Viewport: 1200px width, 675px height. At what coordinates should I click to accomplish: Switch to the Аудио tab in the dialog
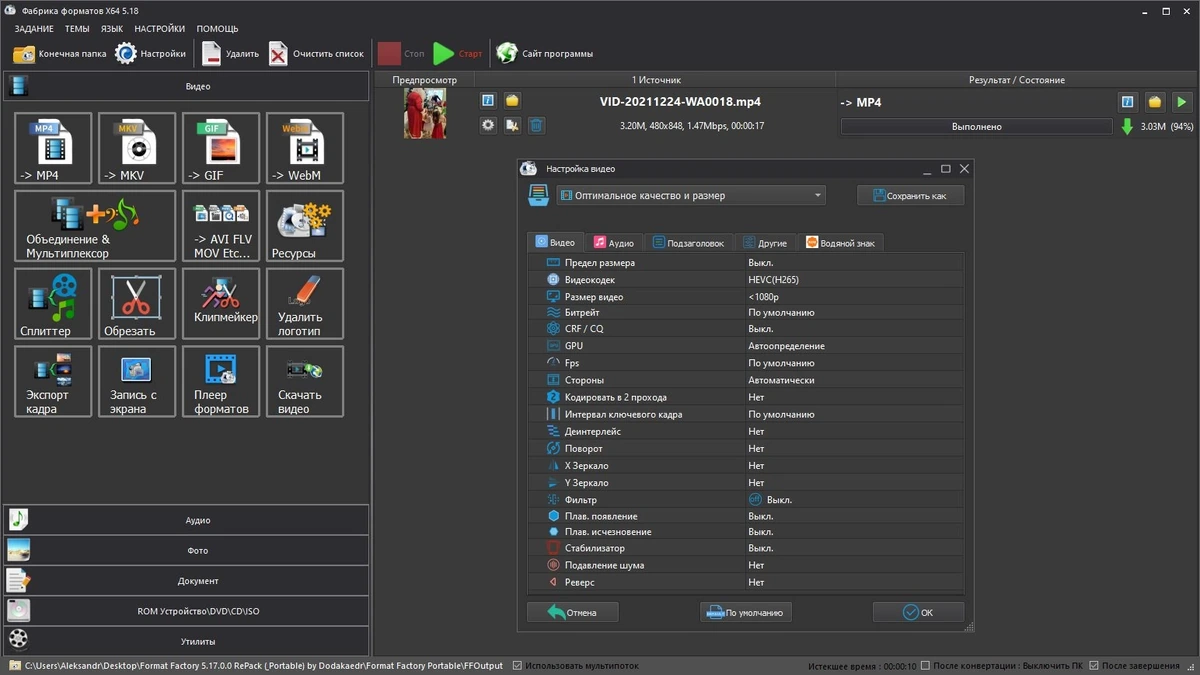click(613, 242)
